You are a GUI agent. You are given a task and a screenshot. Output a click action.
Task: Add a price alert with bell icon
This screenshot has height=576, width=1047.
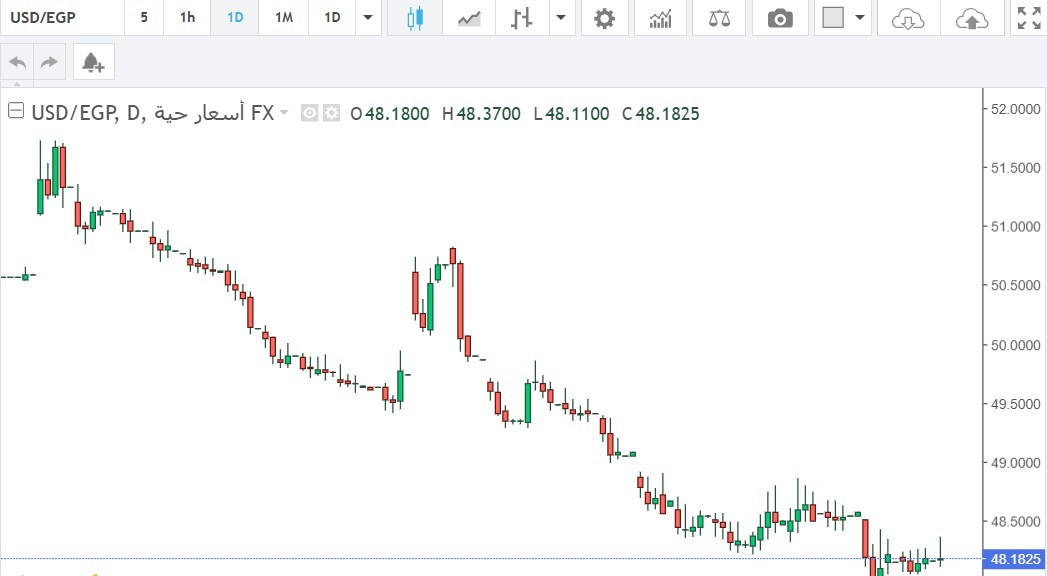[x=93, y=63]
